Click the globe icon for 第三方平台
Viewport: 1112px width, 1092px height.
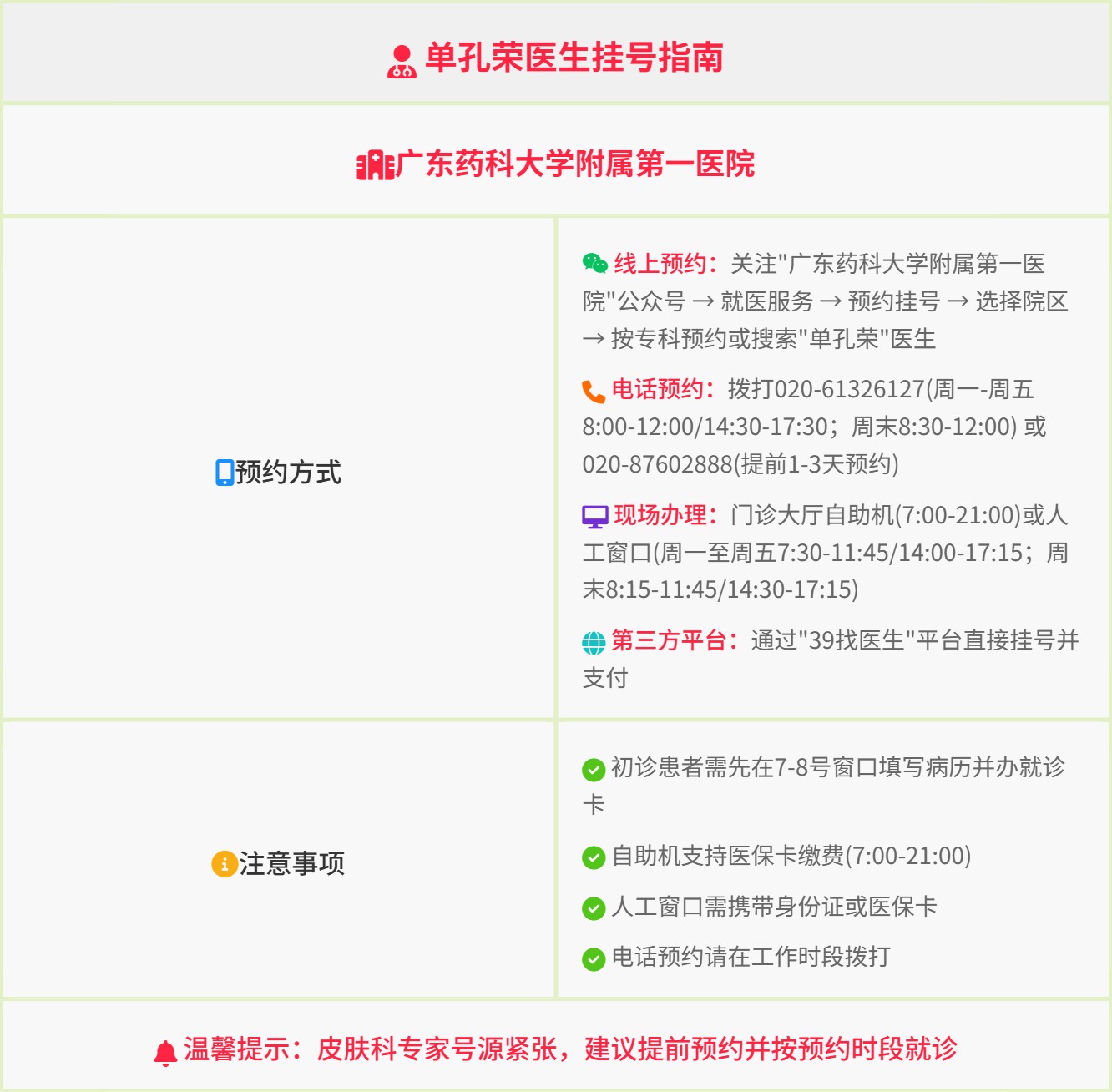[594, 643]
